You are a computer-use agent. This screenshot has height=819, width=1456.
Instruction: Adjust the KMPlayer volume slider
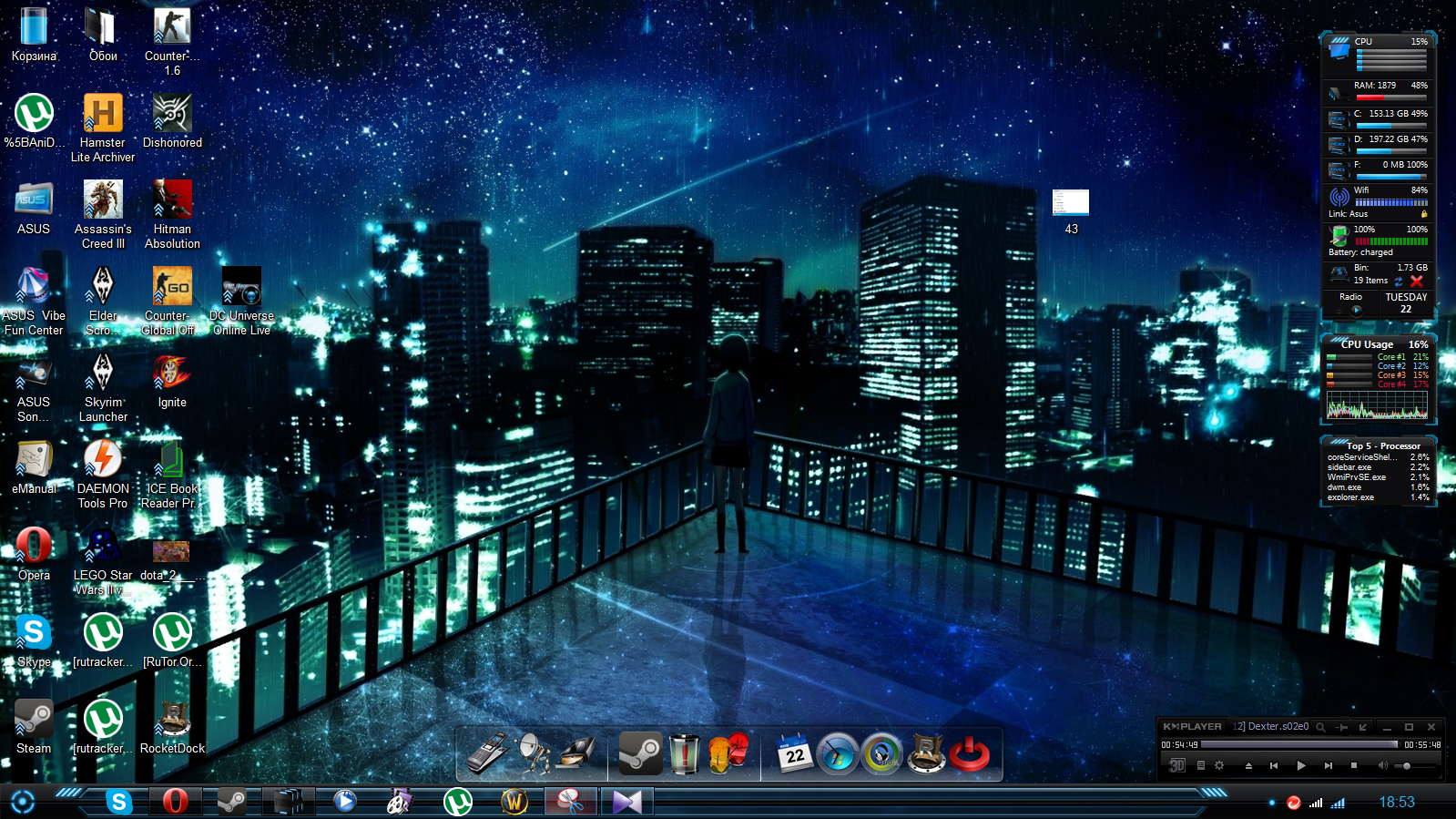tap(1416, 766)
